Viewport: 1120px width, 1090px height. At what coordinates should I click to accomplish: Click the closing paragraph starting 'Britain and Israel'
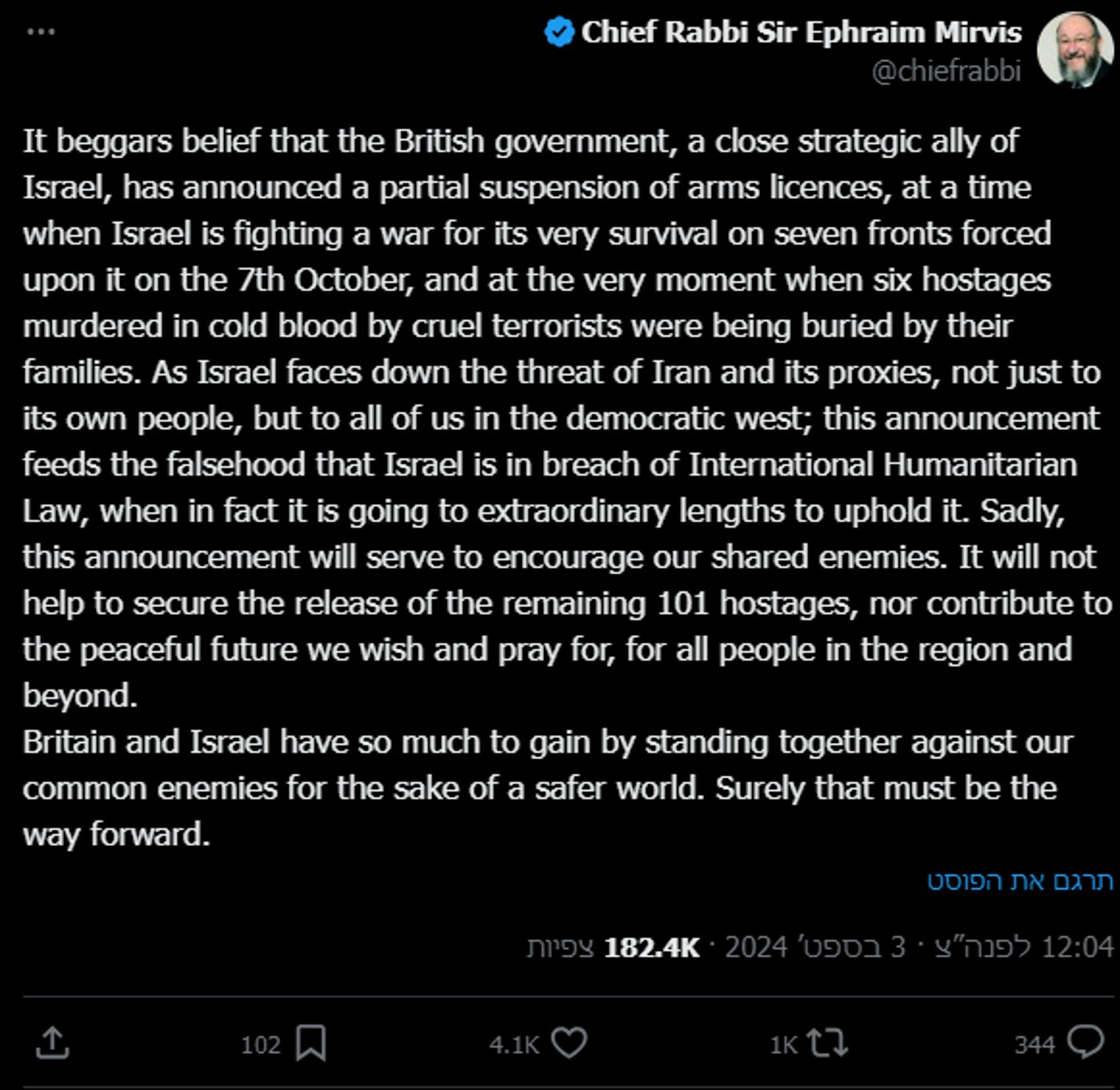[x=548, y=789]
